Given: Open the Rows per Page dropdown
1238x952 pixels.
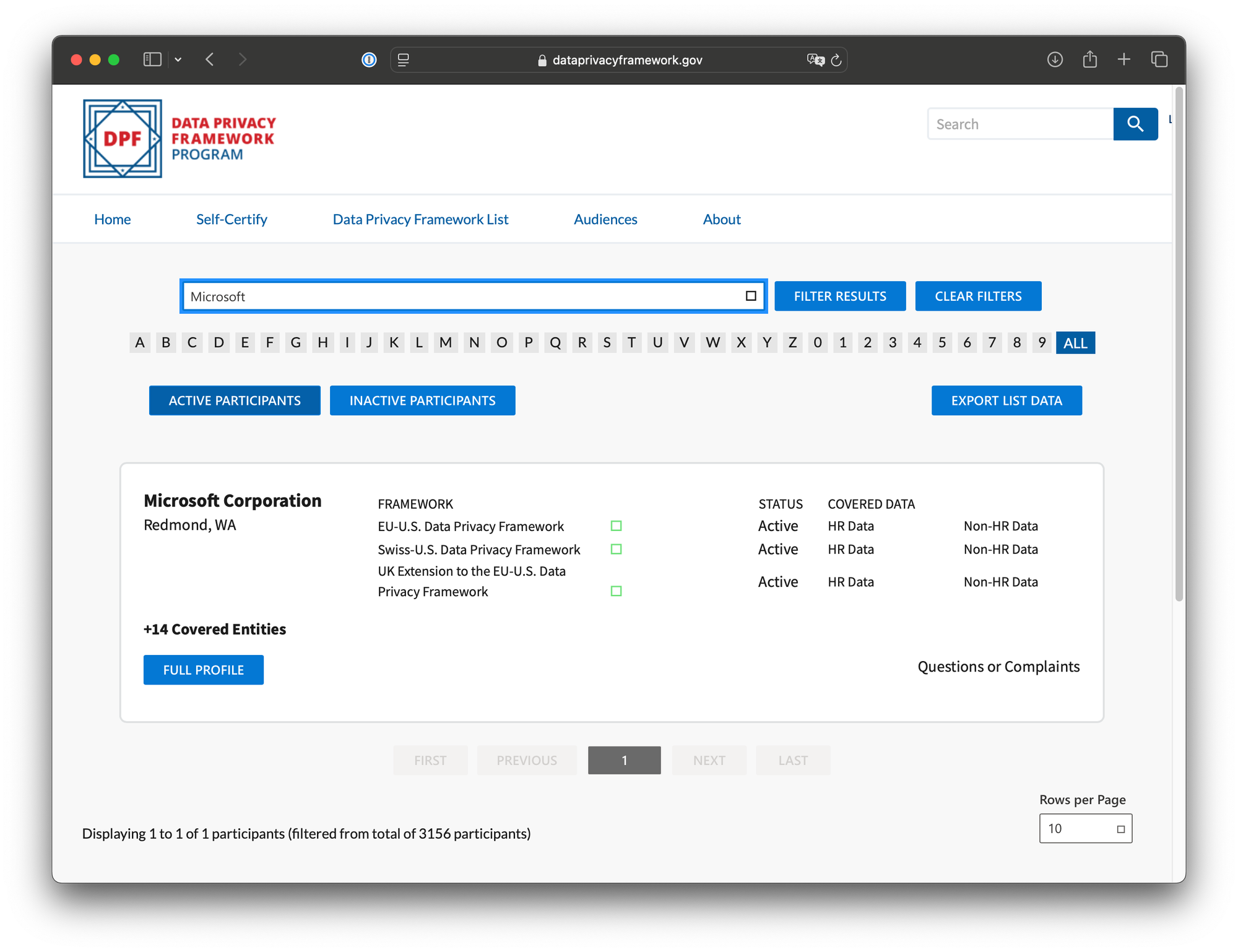Looking at the screenshot, I should click(x=1085, y=828).
